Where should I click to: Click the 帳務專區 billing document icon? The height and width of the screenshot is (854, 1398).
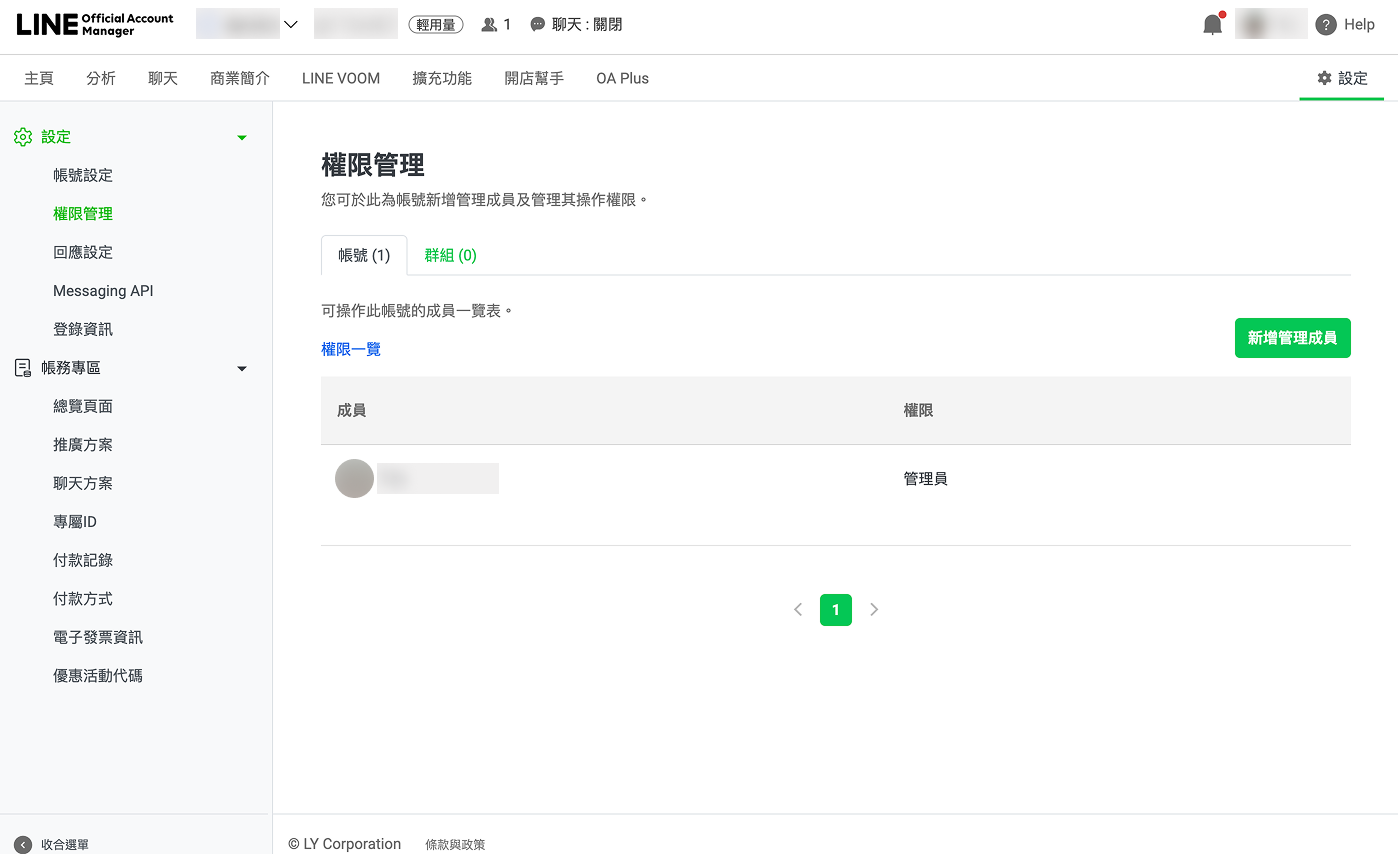(23, 368)
